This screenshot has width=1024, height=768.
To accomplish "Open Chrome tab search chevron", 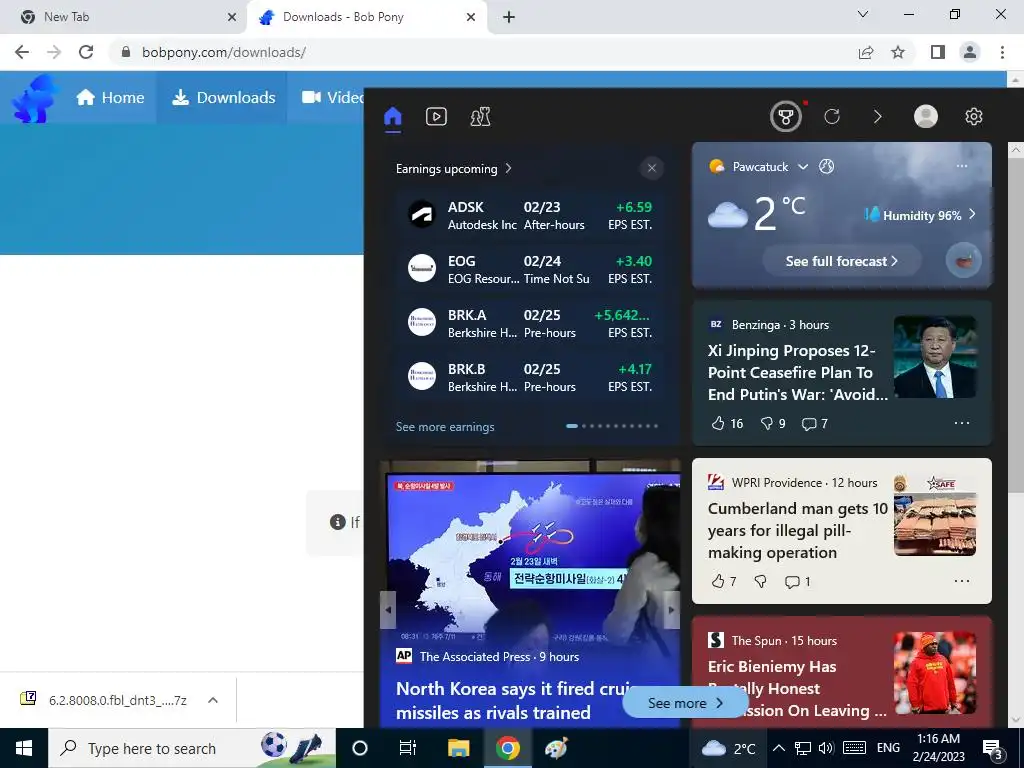I will pyautogui.click(x=863, y=14).
